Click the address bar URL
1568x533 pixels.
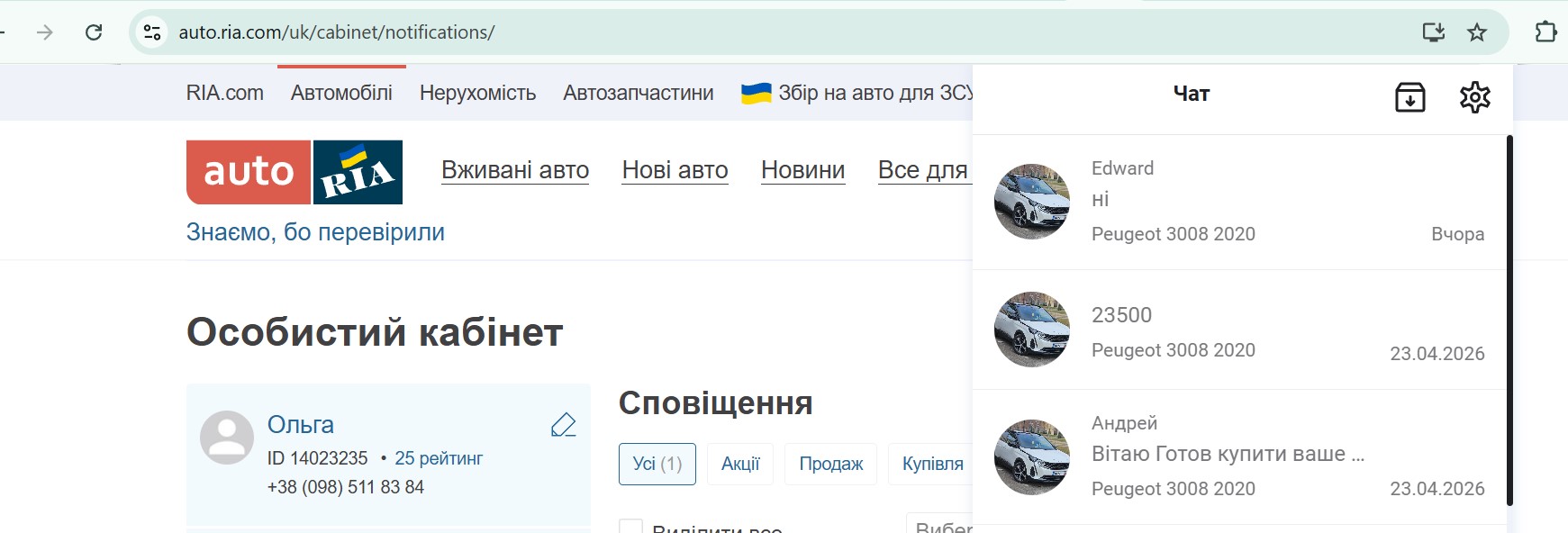point(337,32)
